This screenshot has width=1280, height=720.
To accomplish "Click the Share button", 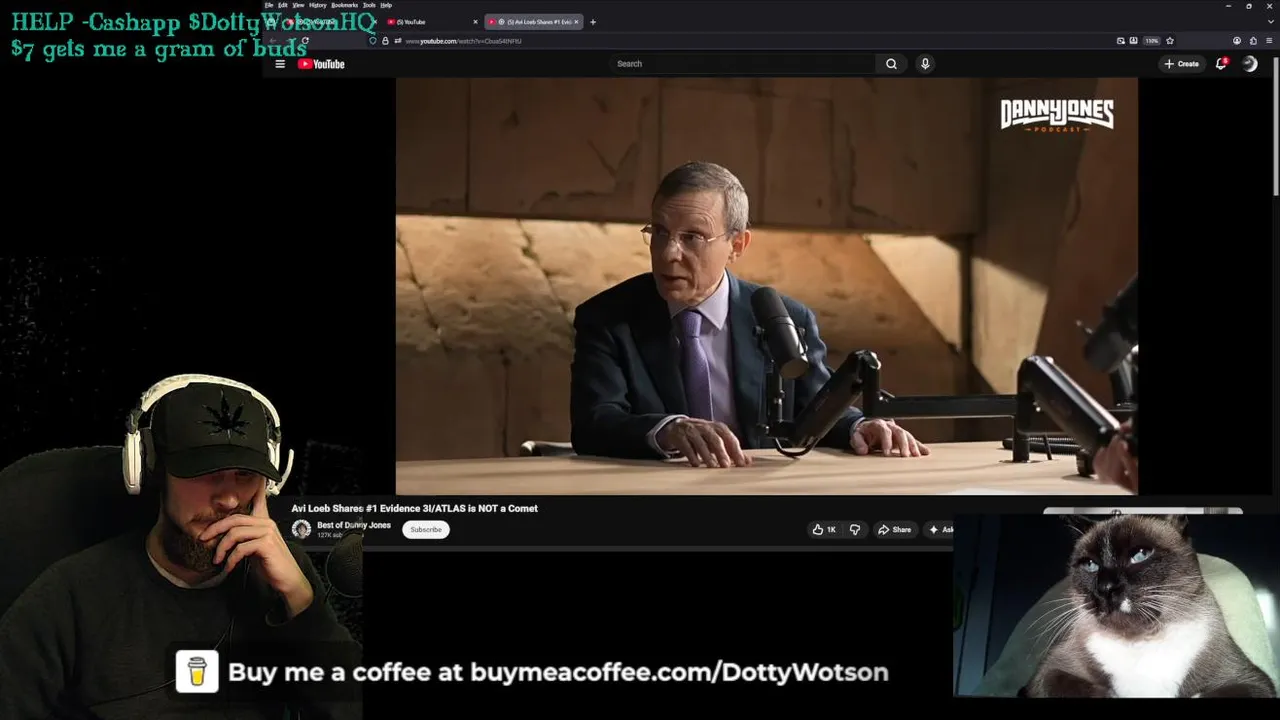I will [x=894, y=530].
